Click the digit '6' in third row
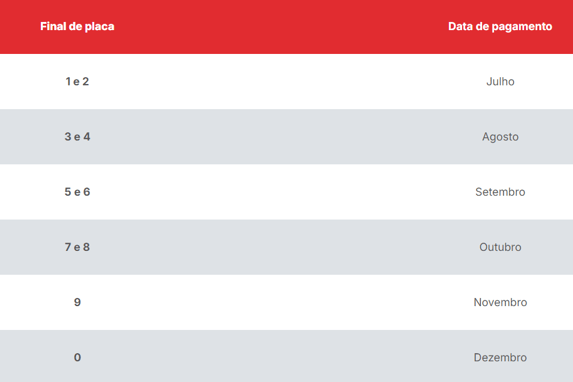 (x=86, y=192)
